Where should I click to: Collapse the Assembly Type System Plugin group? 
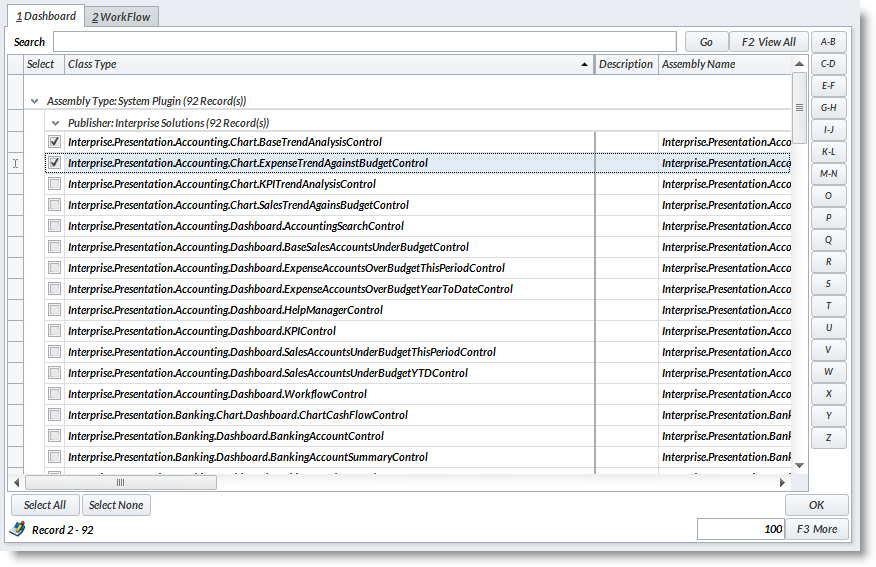(35, 101)
